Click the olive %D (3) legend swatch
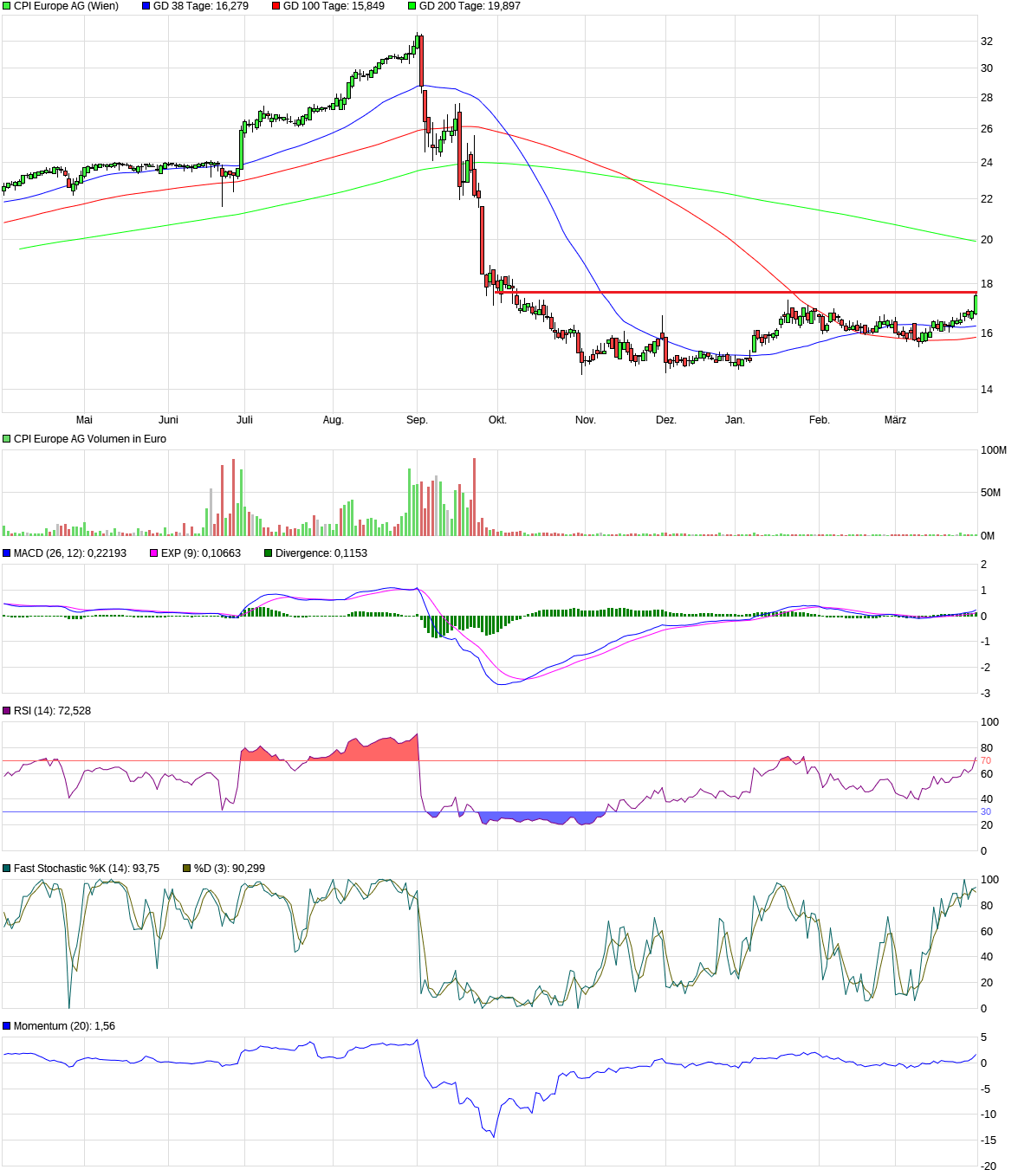This screenshot has height=1176, width=1018. pos(187,869)
